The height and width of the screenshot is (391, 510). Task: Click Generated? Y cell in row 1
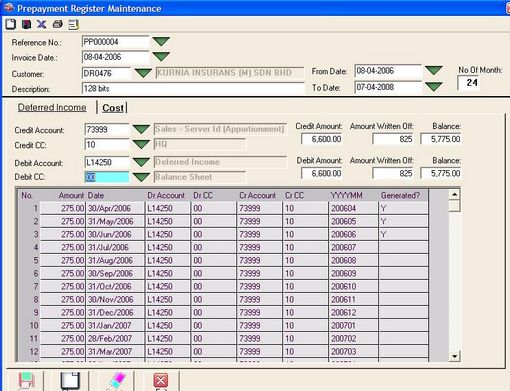click(x=403, y=208)
